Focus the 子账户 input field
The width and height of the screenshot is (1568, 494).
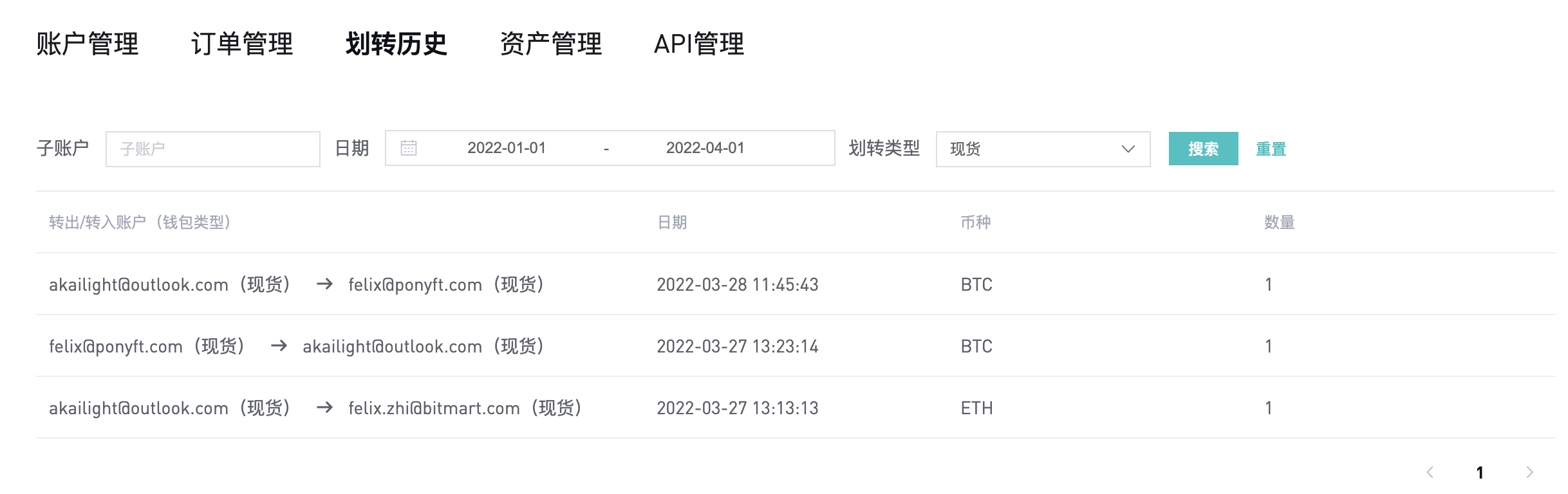tap(212, 149)
